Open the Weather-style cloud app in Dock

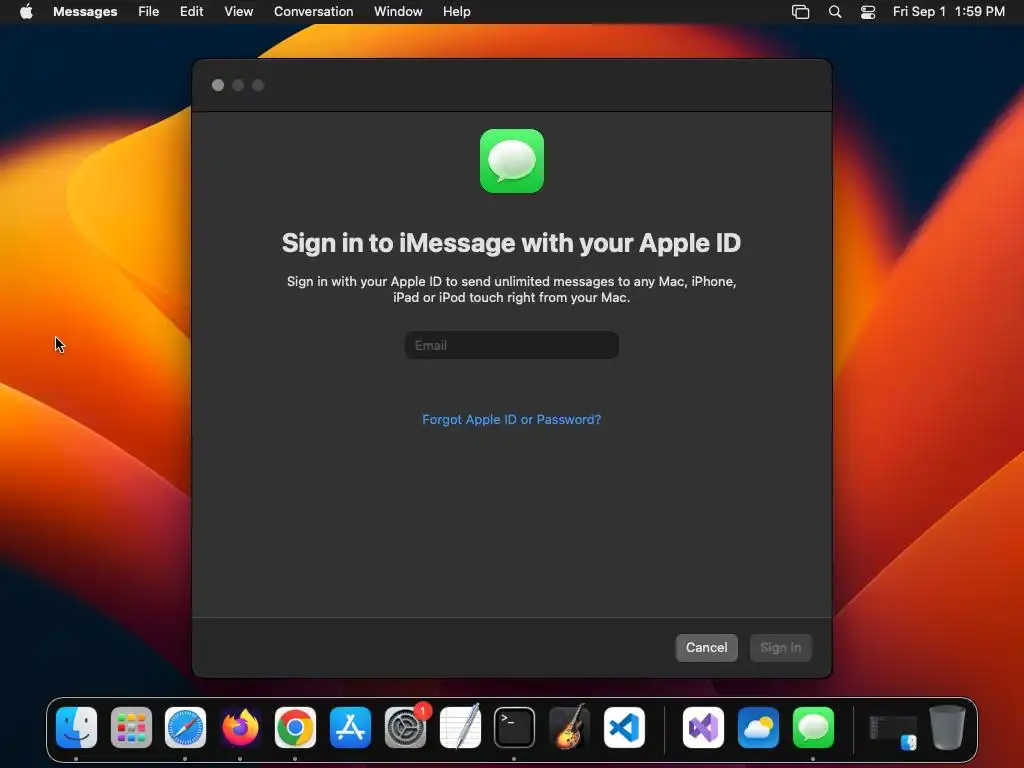758,727
